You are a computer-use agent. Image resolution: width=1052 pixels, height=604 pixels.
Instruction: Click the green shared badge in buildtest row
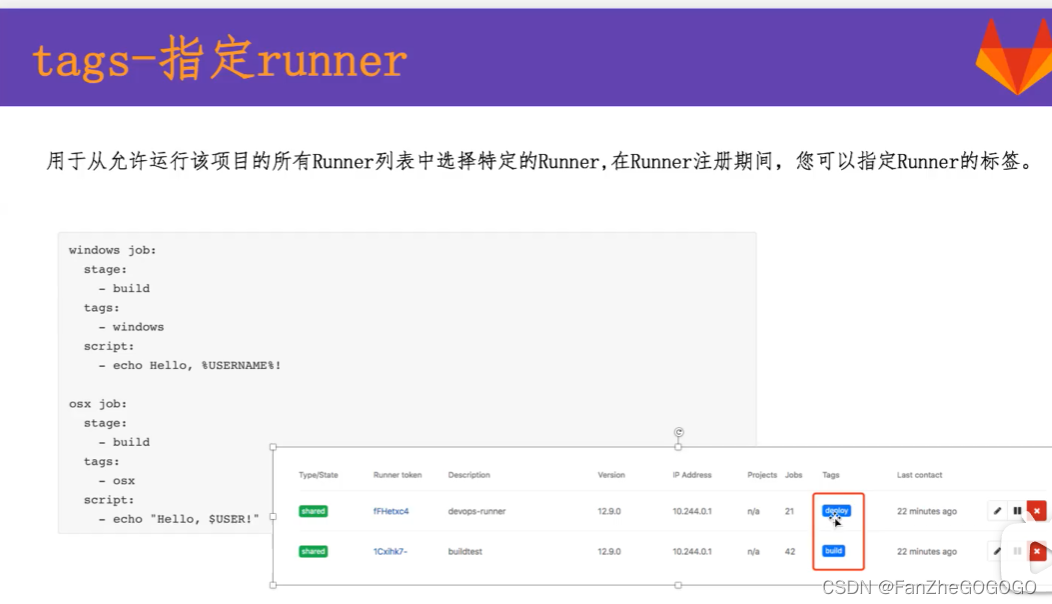(313, 552)
